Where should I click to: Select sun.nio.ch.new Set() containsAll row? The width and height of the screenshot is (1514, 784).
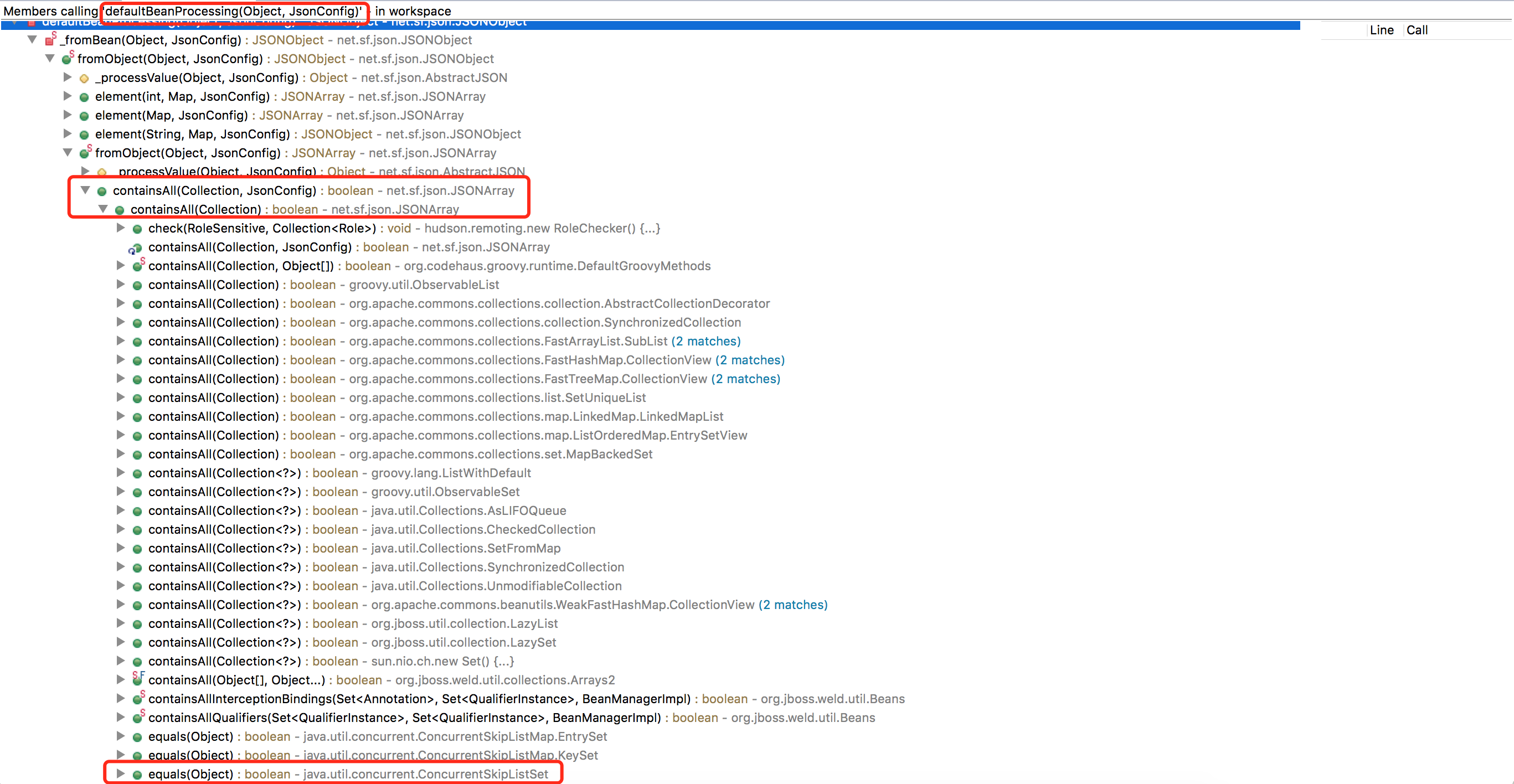point(332,661)
